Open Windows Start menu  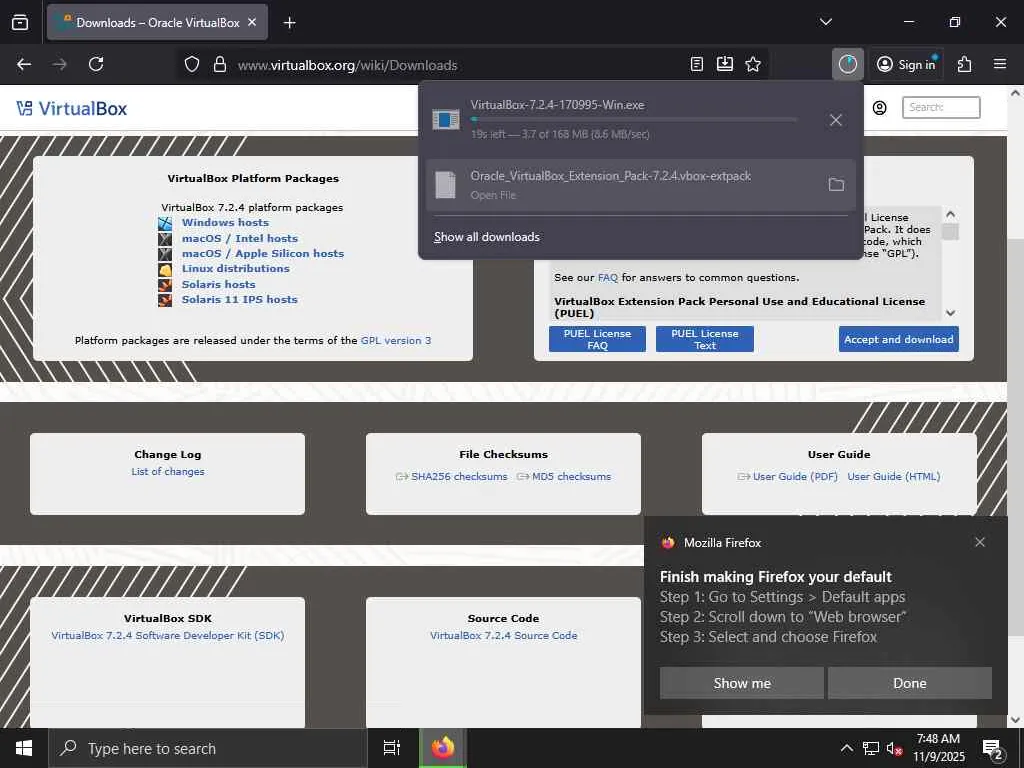[x=24, y=748]
